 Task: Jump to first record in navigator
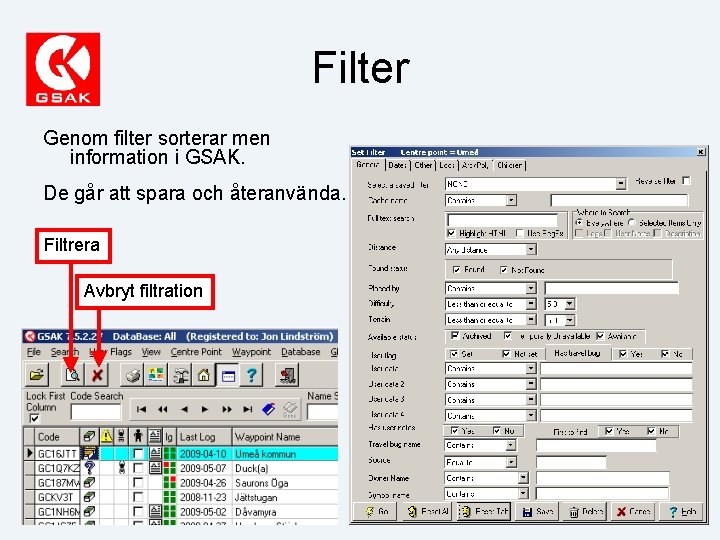click(142, 409)
